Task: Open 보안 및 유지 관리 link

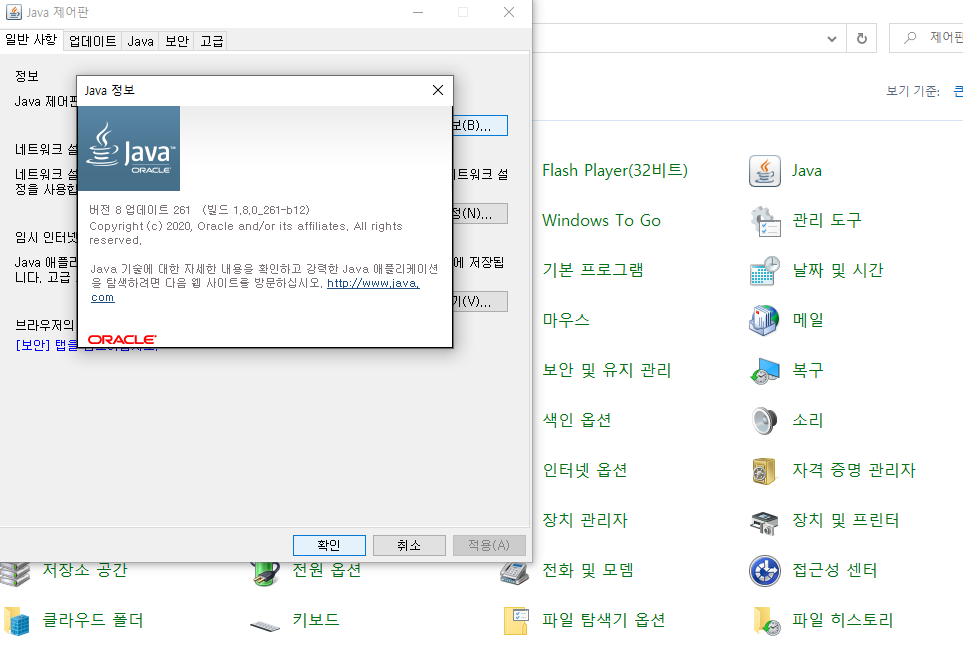Action: 606,370
